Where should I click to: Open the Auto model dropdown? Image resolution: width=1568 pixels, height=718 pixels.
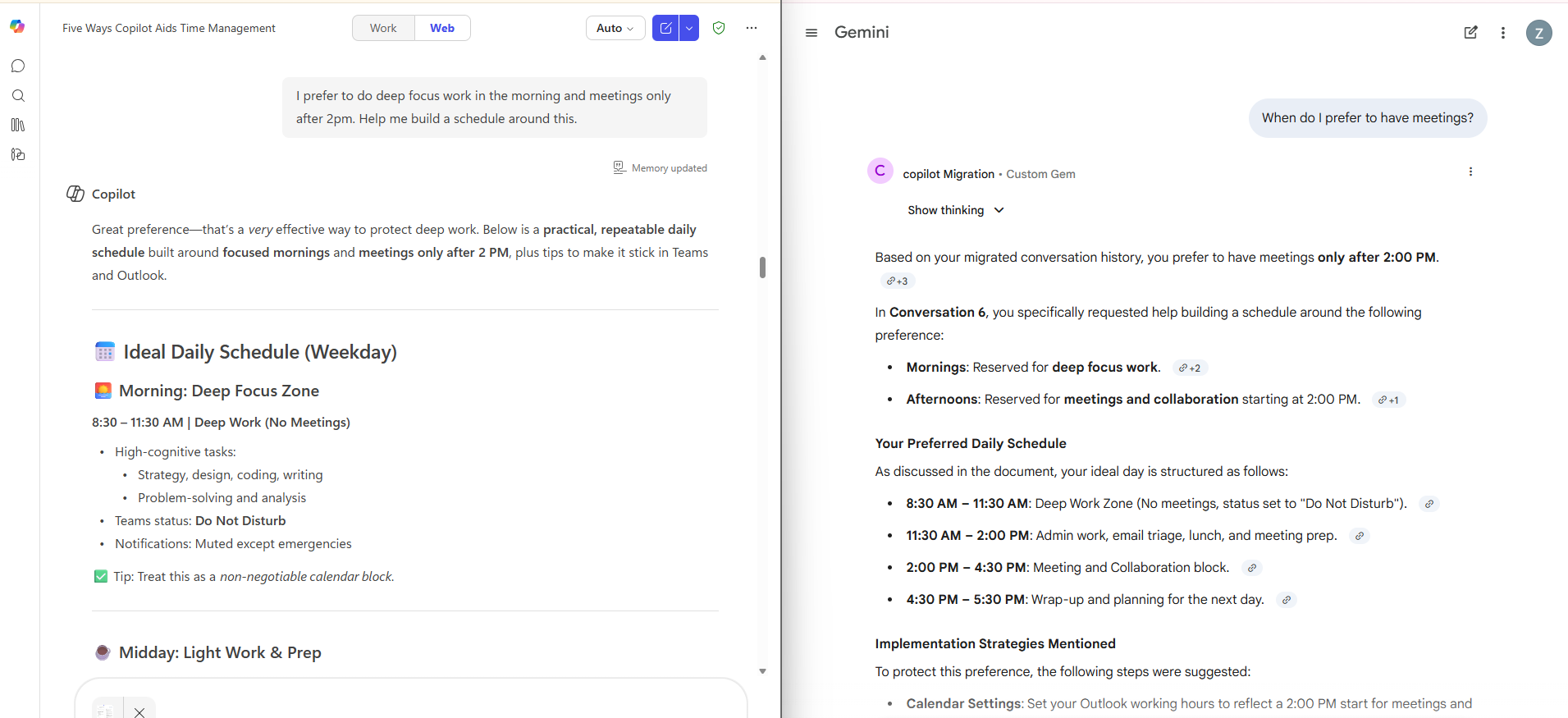[615, 28]
